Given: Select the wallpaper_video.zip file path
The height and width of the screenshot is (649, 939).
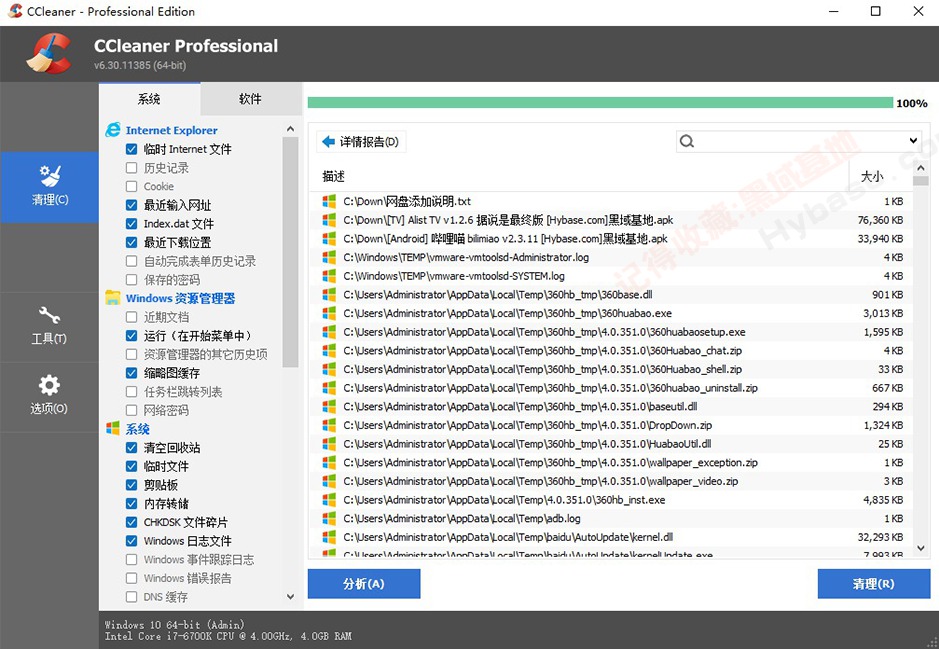Looking at the screenshot, I should tap(541, 481).
